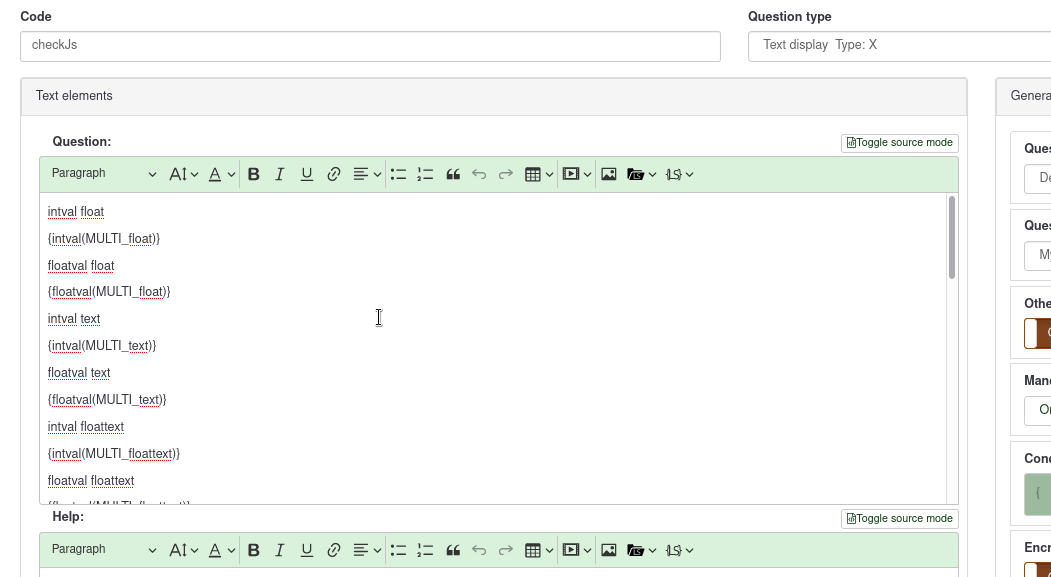Click the line {intval(MULTI_floattext)}
Viewport: 1051px width, 577px height.
114,454
